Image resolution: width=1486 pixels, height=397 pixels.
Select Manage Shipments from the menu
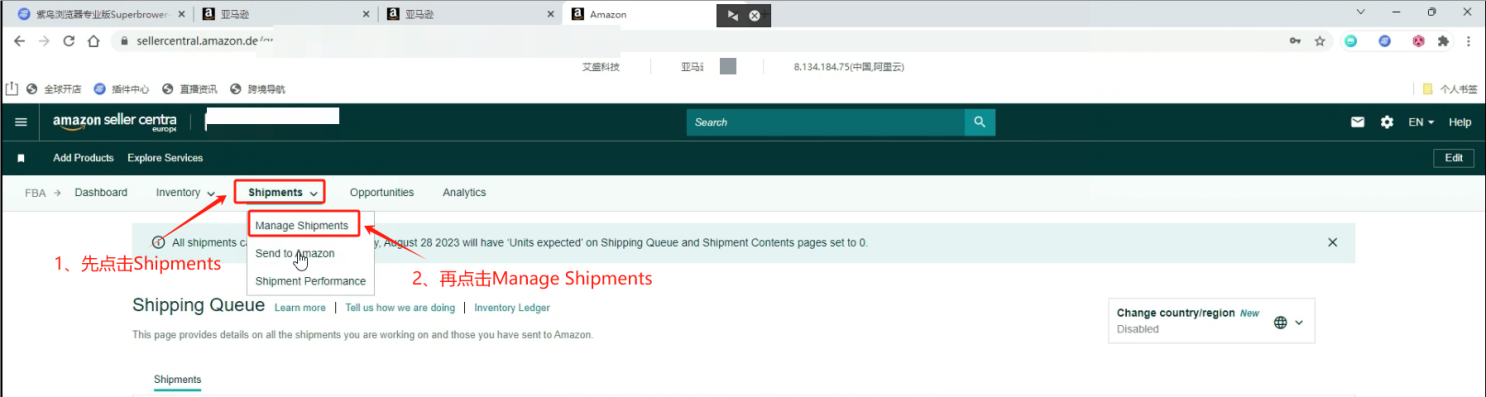click(302, 225)
